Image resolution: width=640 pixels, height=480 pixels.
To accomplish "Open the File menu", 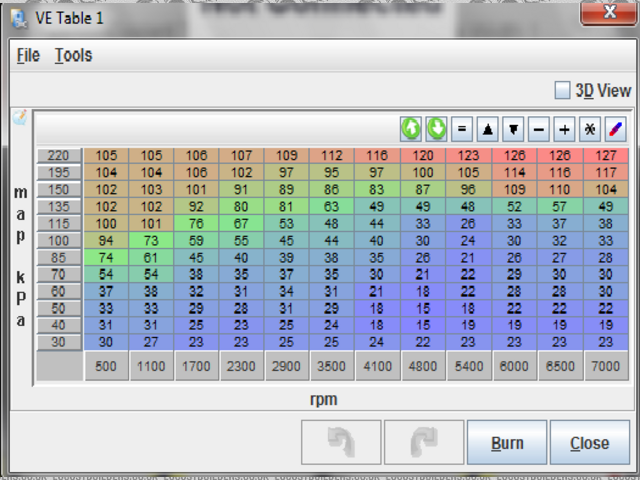I will tap(28, 56).
